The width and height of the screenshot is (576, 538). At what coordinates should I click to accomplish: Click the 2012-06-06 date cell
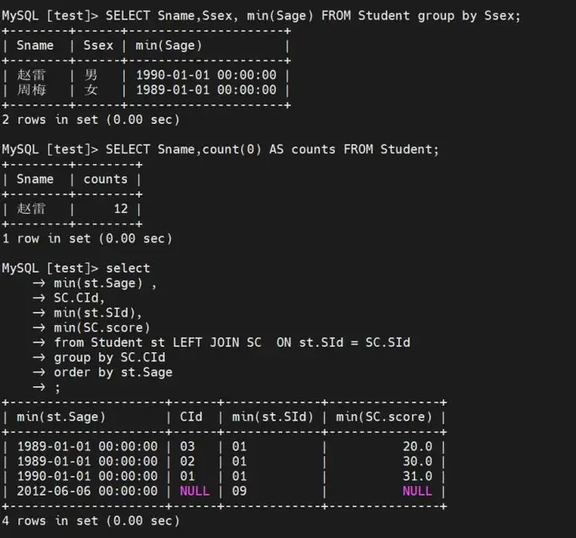(x=87, y=491)
